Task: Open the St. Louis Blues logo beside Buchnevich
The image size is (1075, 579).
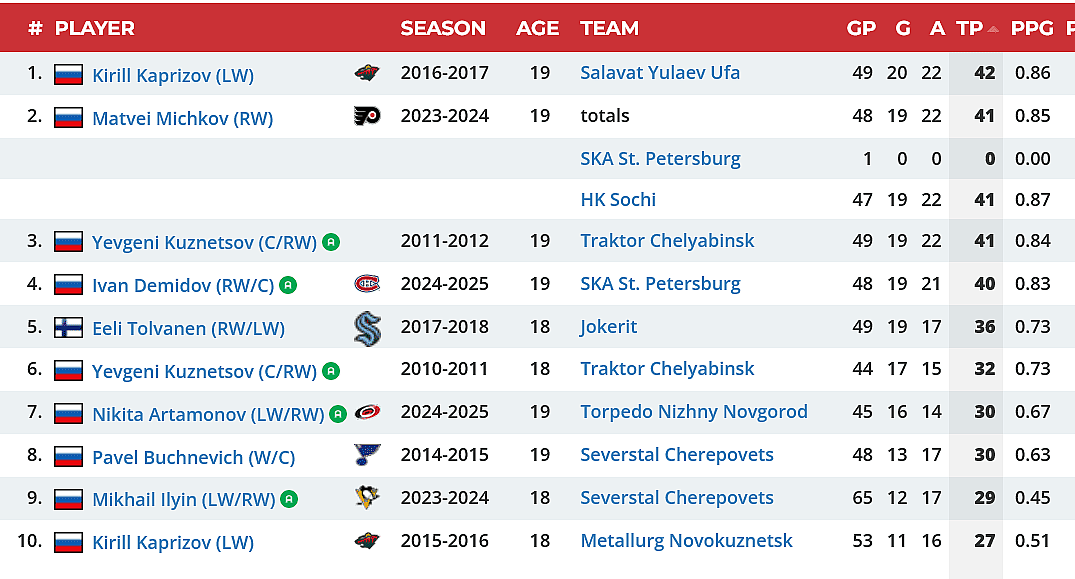Action: [367, 455]
